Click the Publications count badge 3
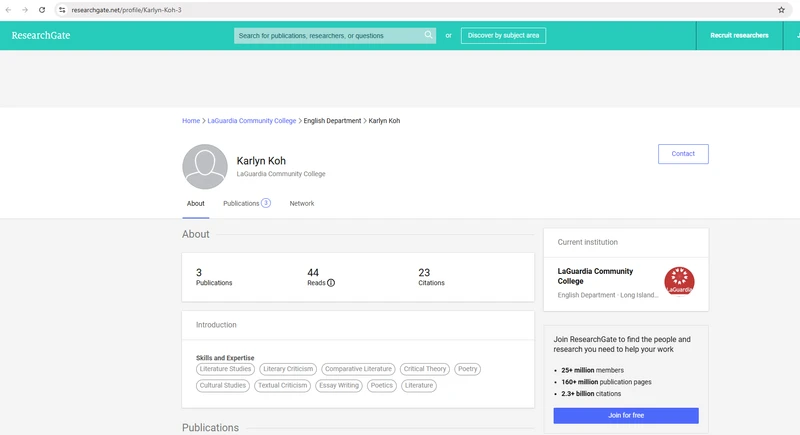 pyautogui.click(x=266, y=203)
